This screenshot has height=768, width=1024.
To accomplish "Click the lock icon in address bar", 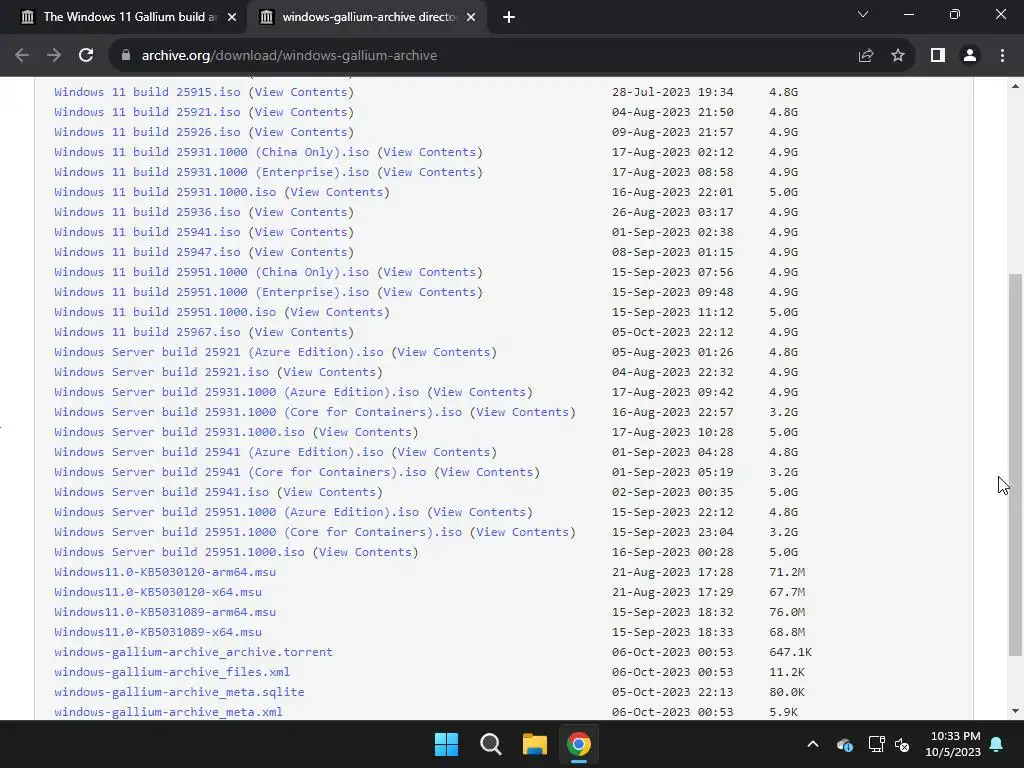I will [126, 56].
